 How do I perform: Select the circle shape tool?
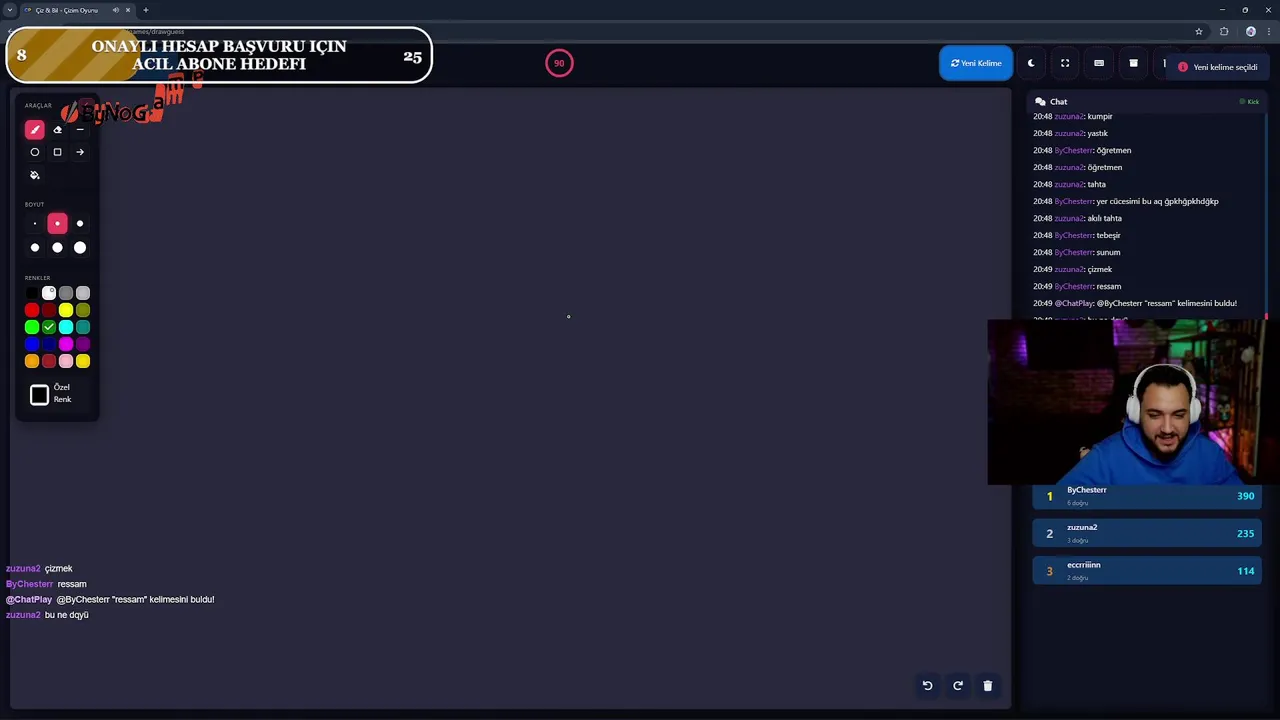click(x=35, y=152)
